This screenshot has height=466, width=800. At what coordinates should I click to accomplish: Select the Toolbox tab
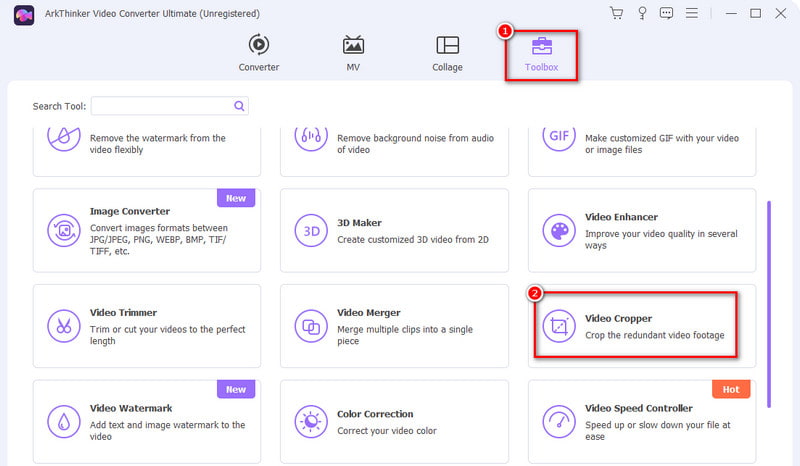coord(541,55)
